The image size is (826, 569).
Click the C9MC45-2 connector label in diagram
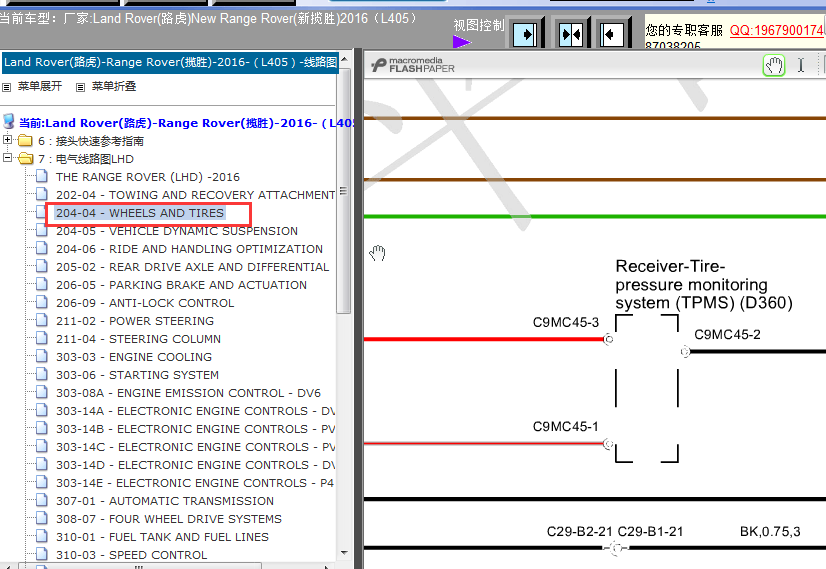tap(727, 334)
